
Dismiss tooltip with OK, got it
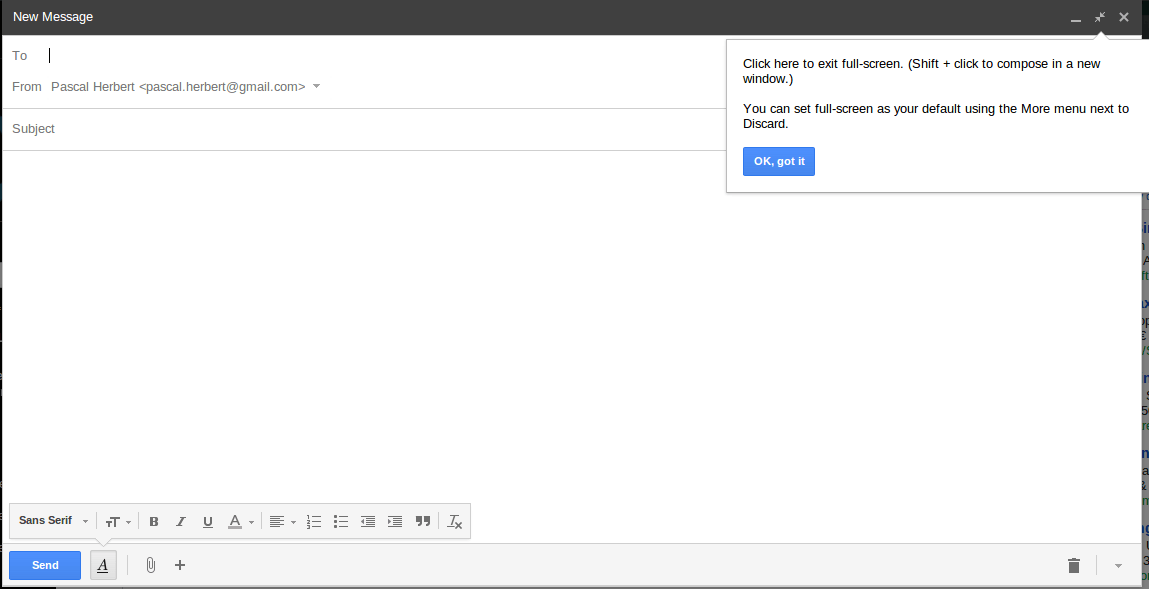[778, 161]
